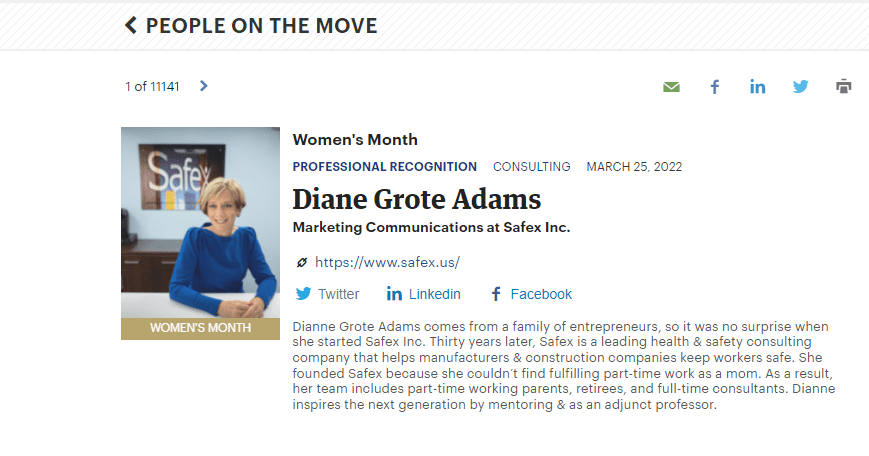
Task: Click the Diane Grote Adams profile photo
Action: [x=200, y=222]
